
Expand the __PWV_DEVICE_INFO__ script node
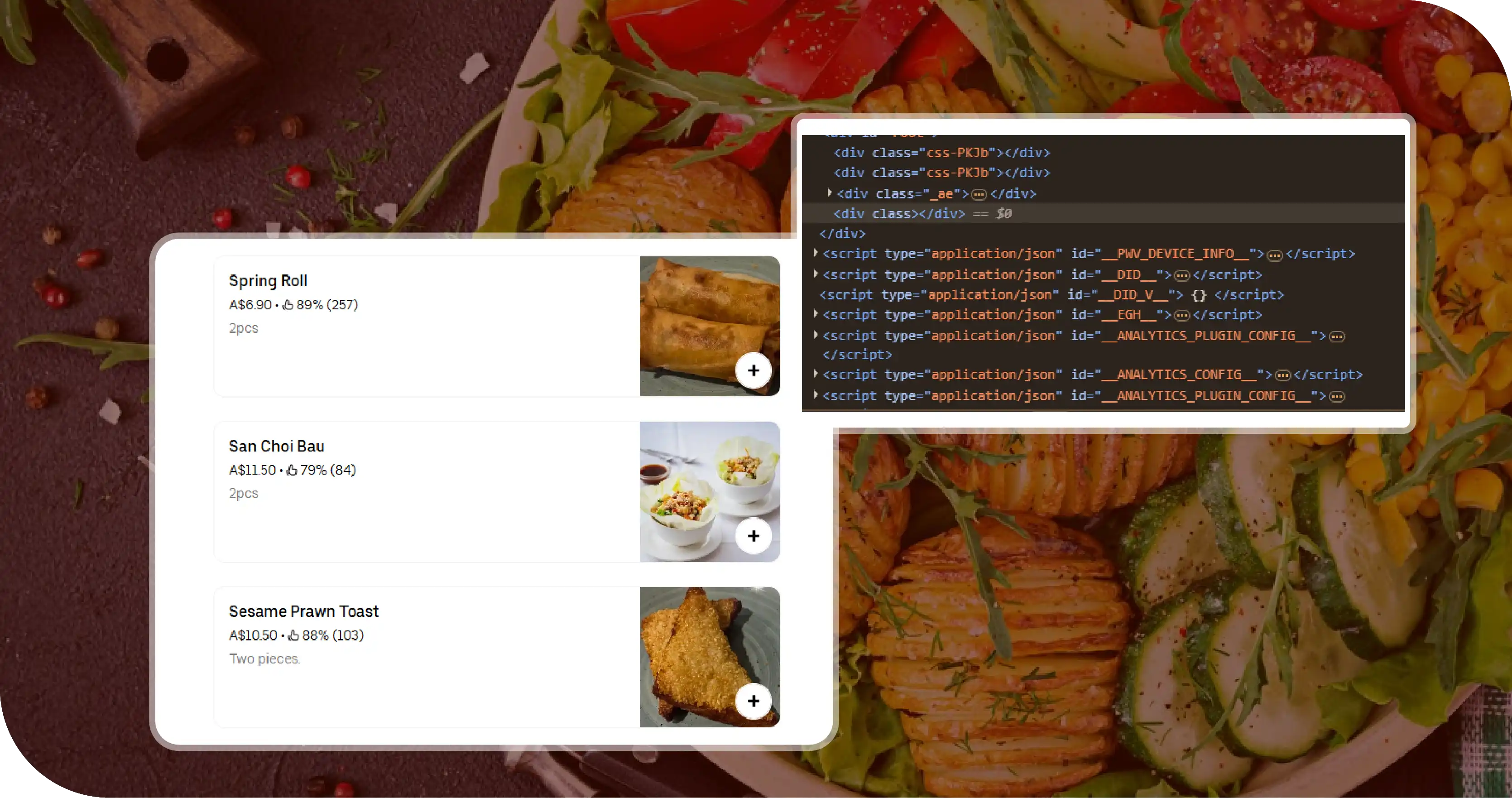click(x=815, y=253)
